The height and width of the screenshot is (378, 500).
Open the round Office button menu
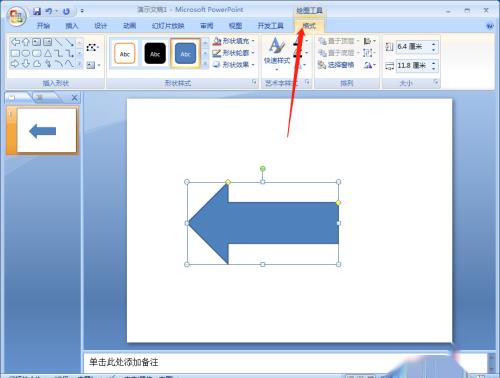coord(17,17)
